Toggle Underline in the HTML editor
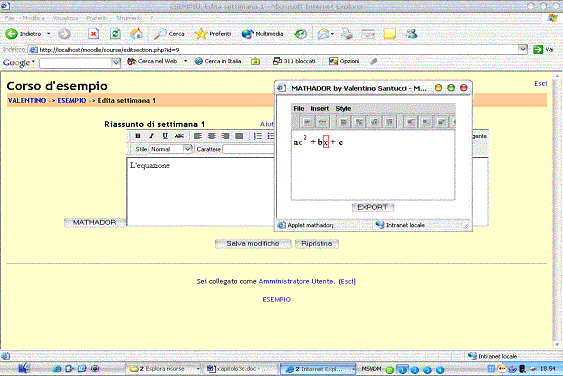563x376 pixels. coord(165,136)
